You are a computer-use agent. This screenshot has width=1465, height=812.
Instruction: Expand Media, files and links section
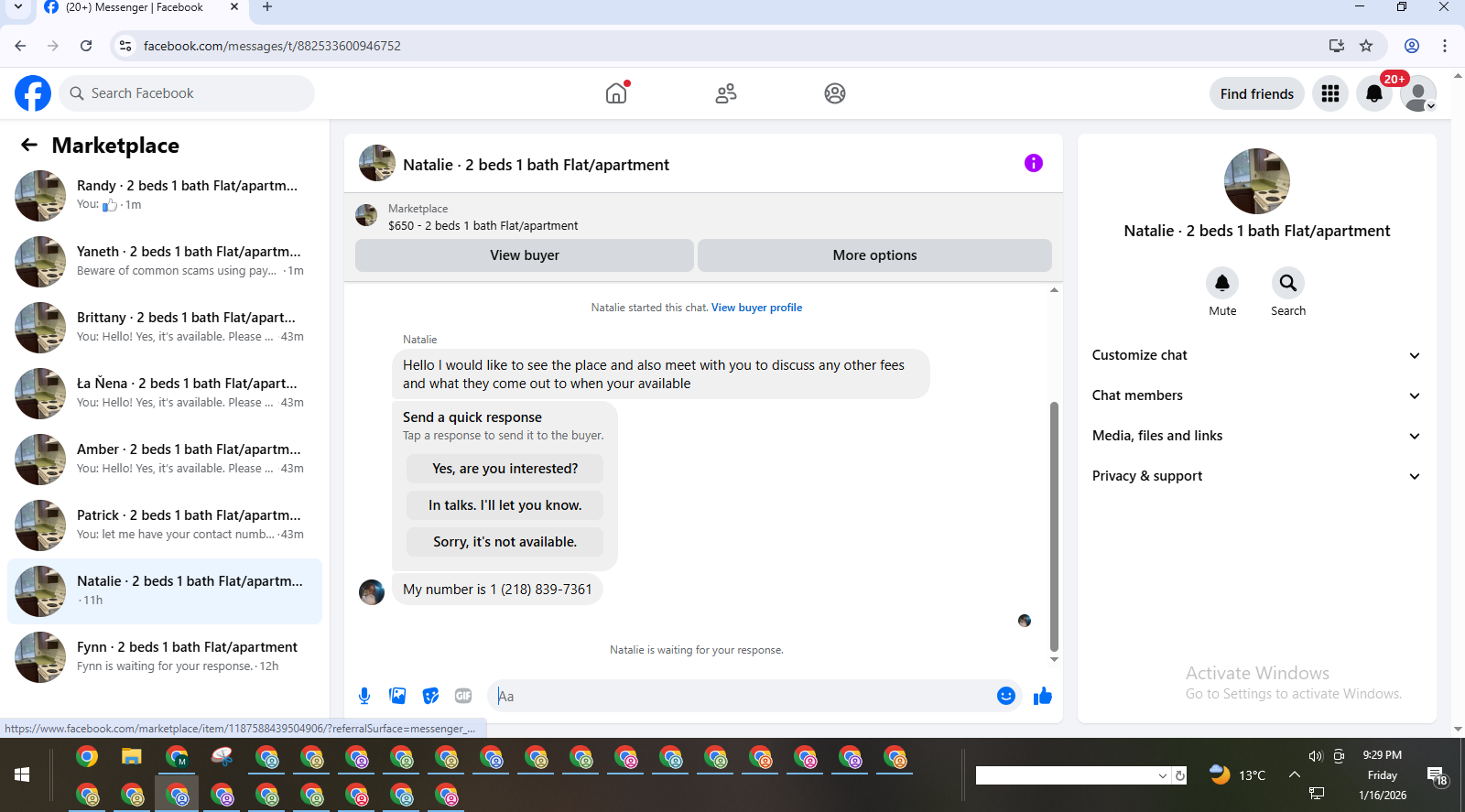pos(1256,436)
